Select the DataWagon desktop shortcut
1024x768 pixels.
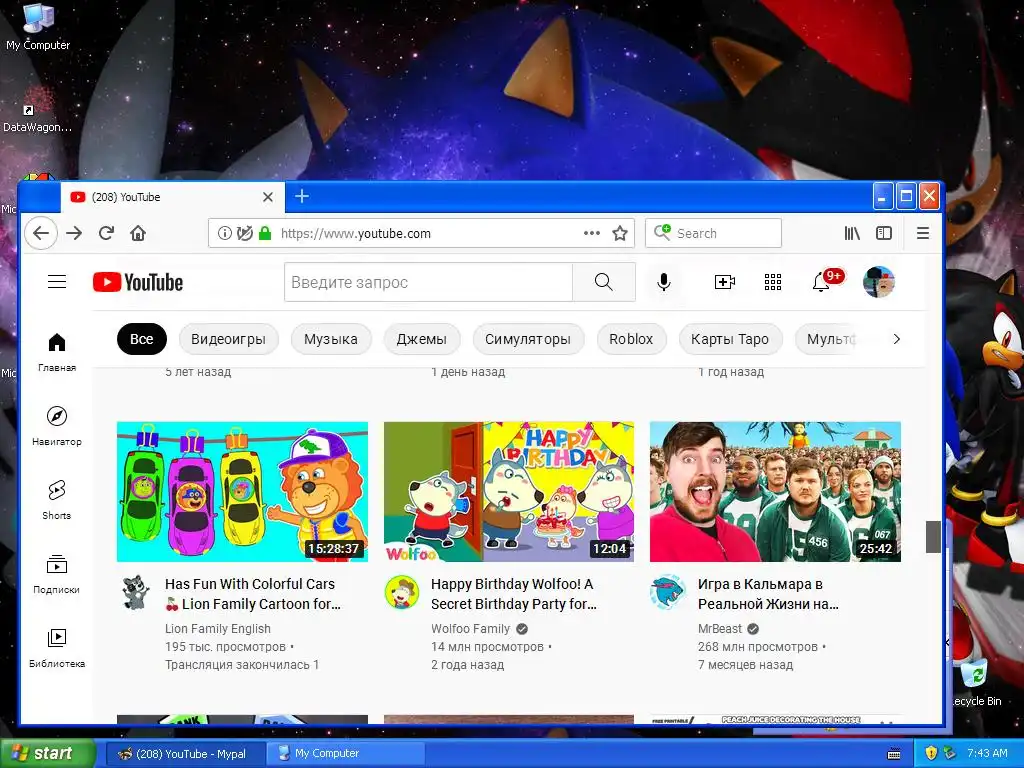click(x=37, y=109)
